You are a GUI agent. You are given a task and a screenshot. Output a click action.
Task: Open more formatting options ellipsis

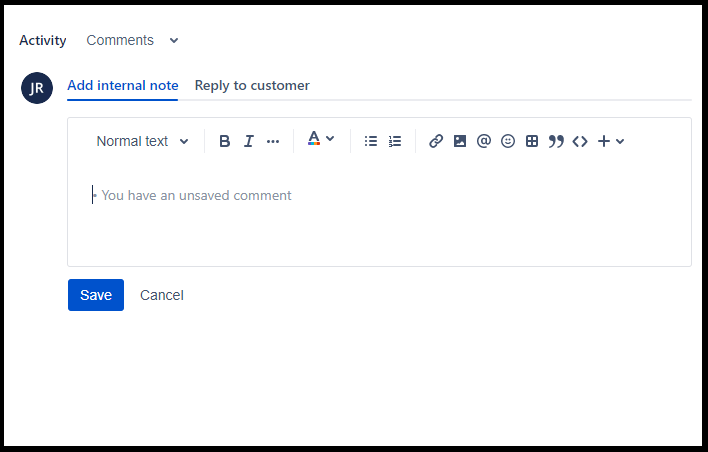coord(273,141)
